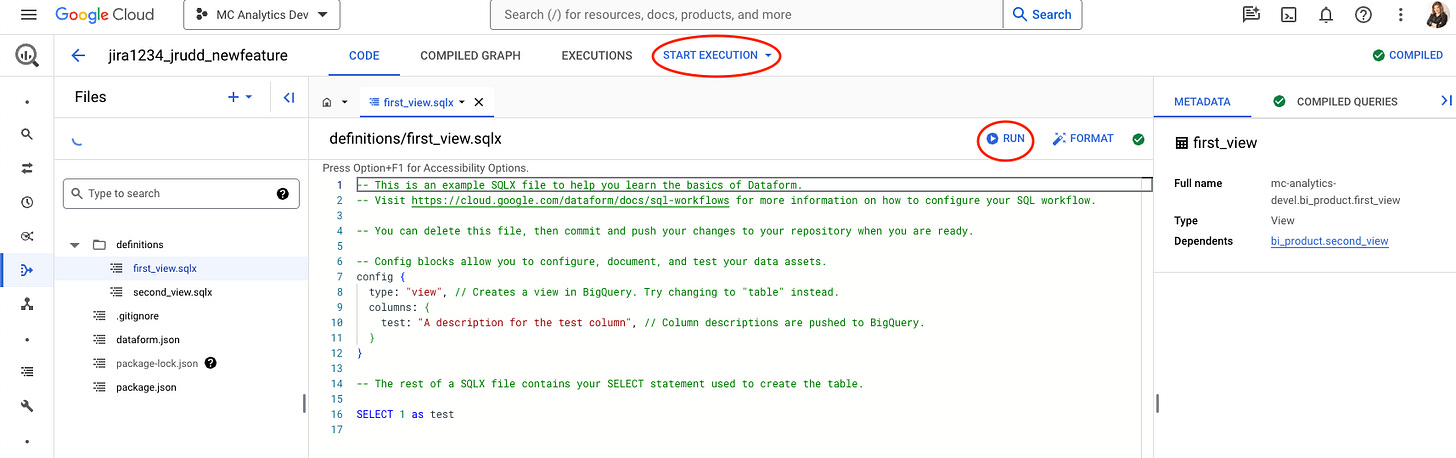
Task: Open help icon in the file search box
Action: (283, 194)
